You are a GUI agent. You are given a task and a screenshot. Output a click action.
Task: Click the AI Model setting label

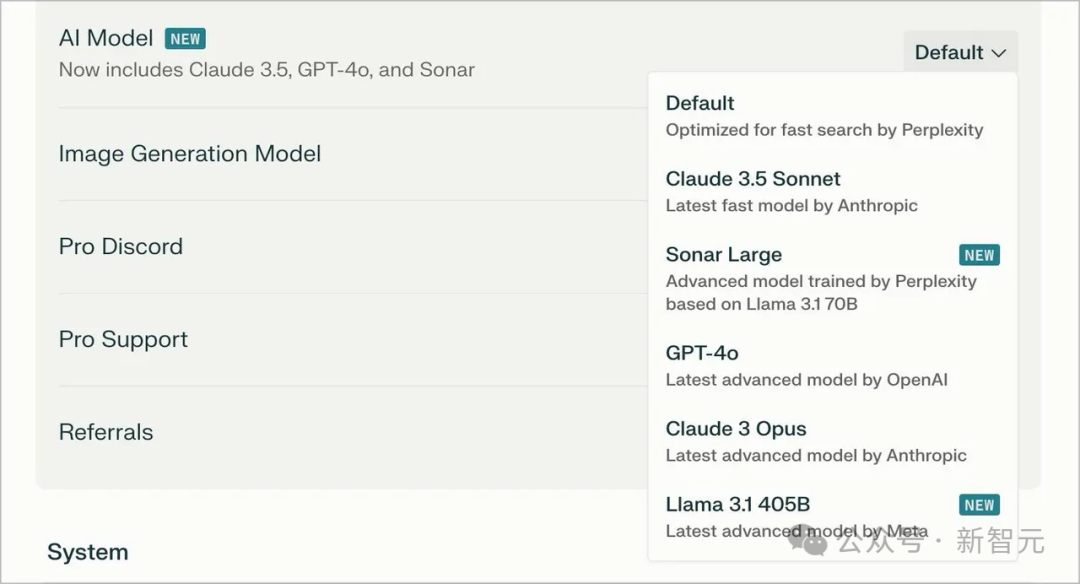[106, 39]
